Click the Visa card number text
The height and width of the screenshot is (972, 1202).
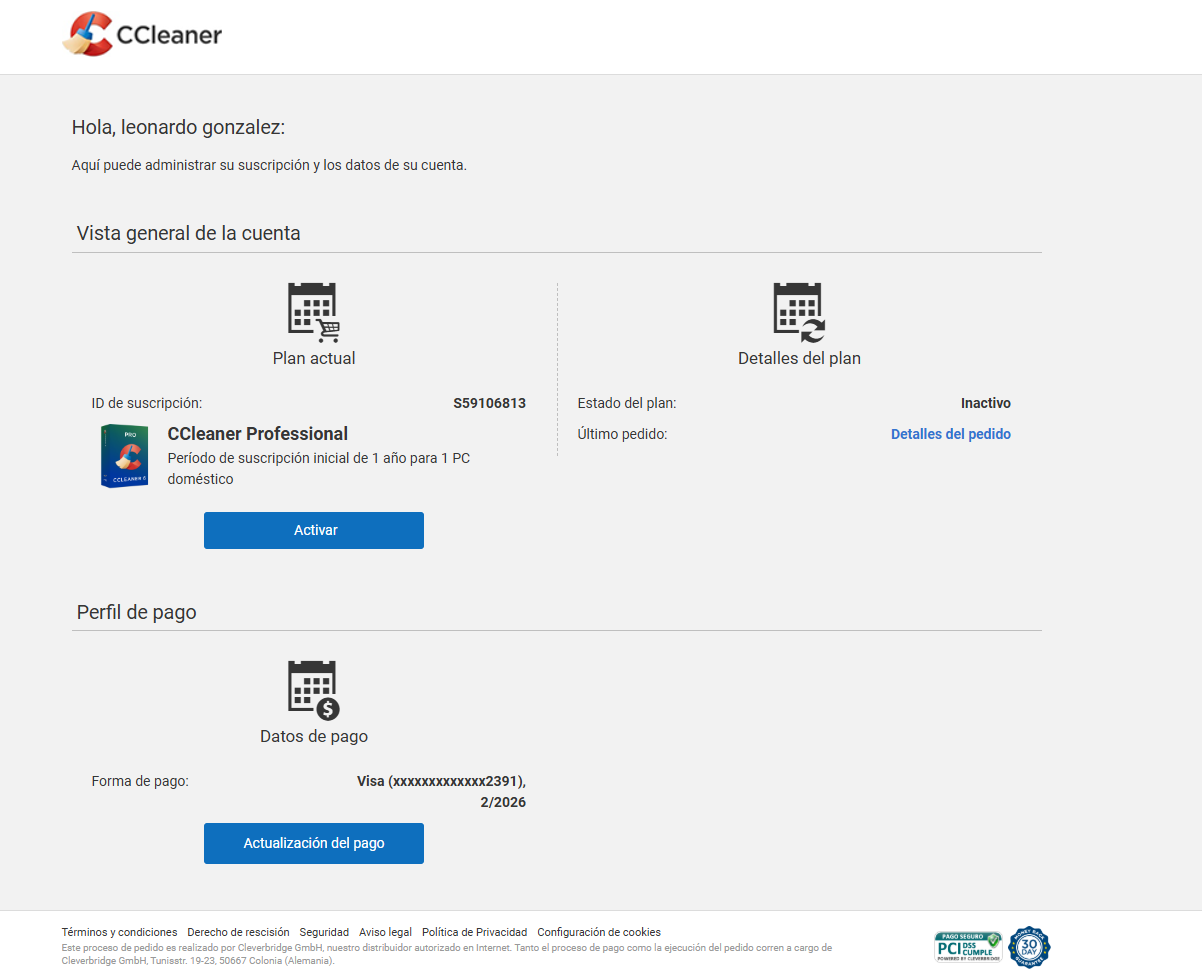441,781
